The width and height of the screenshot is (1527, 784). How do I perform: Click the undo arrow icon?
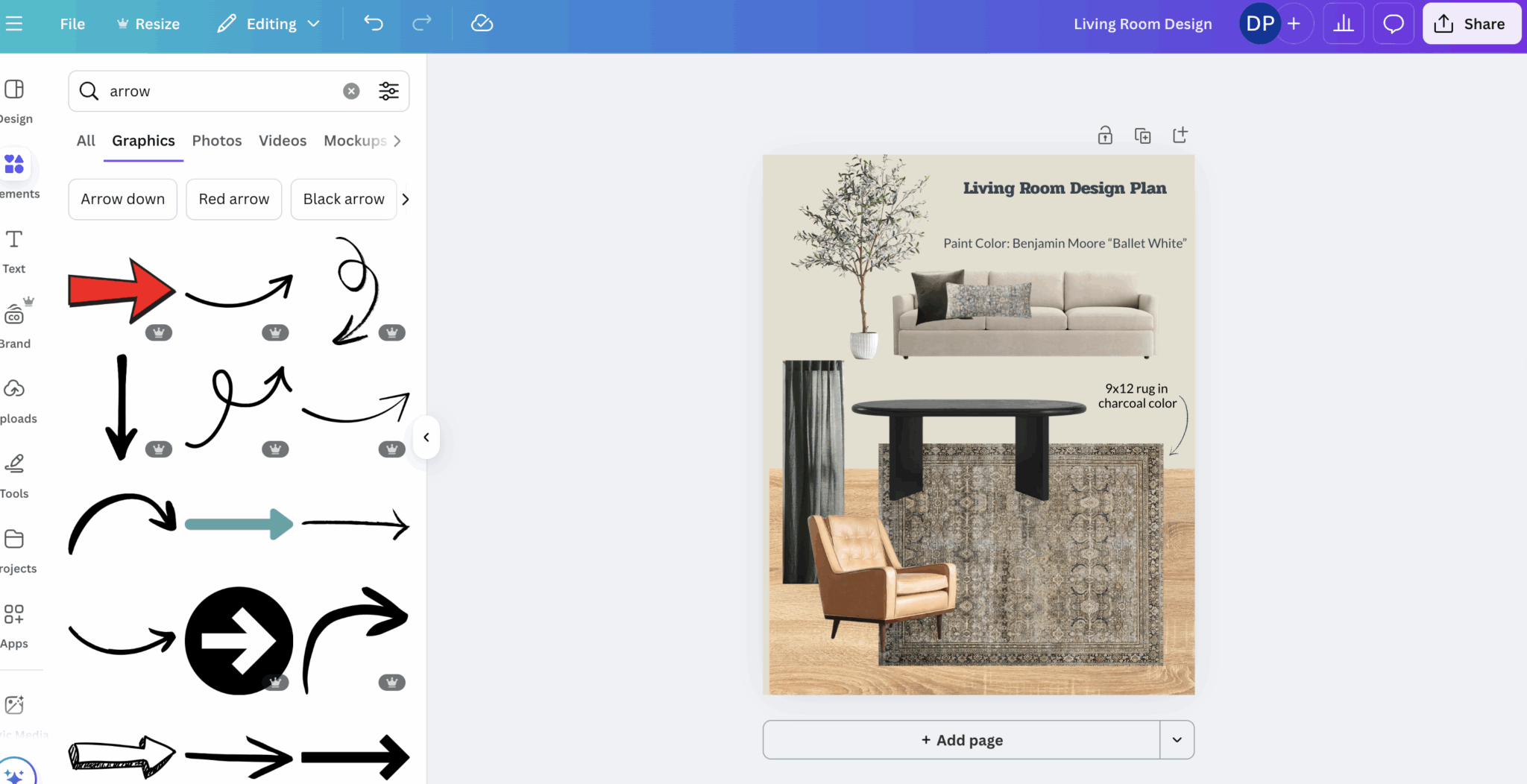point(374,24)
